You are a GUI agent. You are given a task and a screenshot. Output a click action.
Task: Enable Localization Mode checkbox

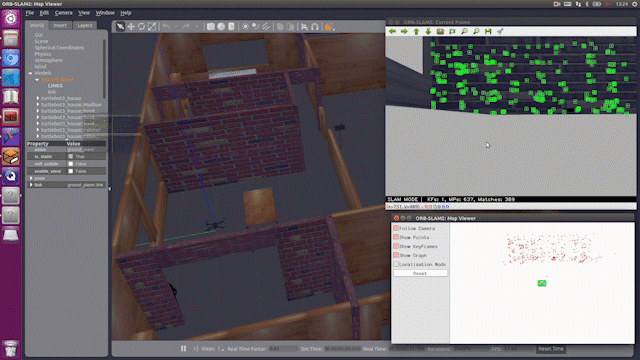pyautogui.click(x=396, y=264)
